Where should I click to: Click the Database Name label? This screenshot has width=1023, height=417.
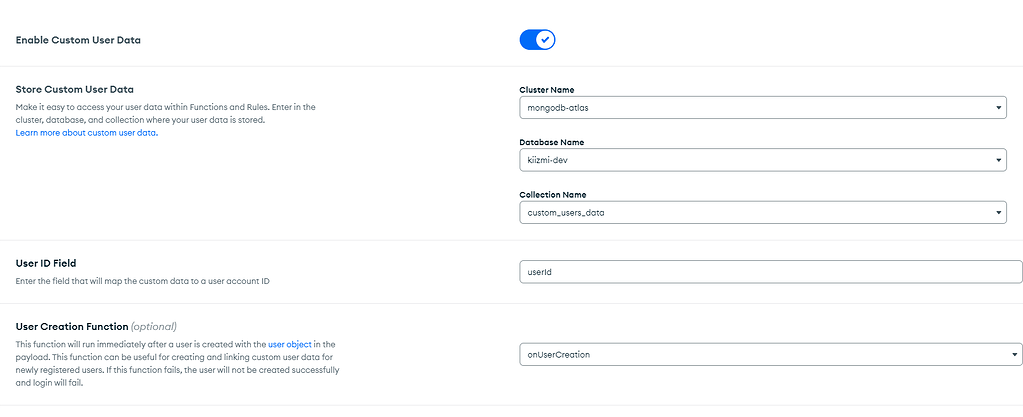tap(552, 142)
